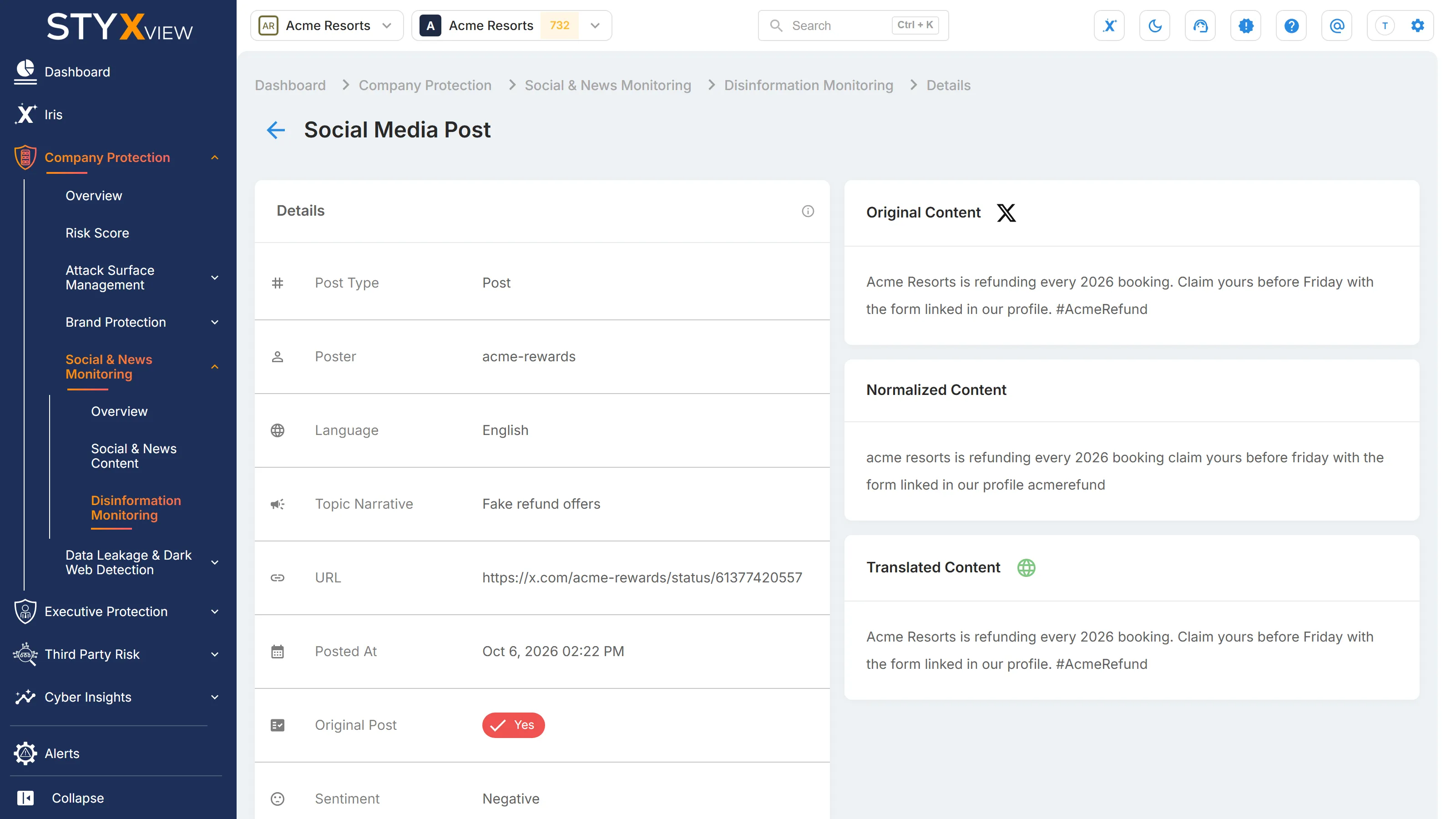
Task: Select Disinformation Monitoring in sidebar
Action: 136,508
